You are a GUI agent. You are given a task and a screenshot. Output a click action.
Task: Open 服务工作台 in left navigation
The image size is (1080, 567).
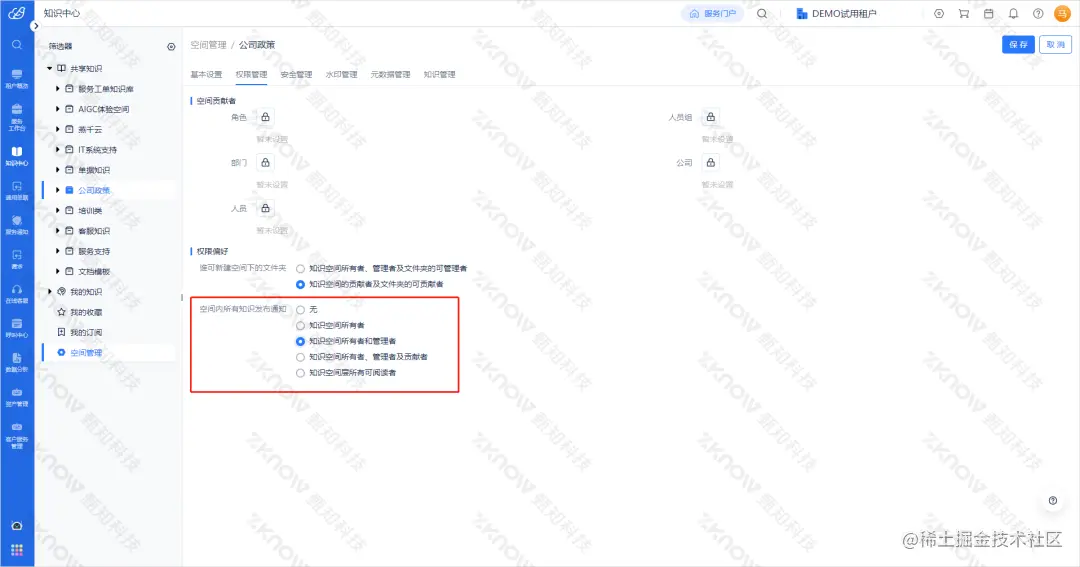click(x=17, y=116)
